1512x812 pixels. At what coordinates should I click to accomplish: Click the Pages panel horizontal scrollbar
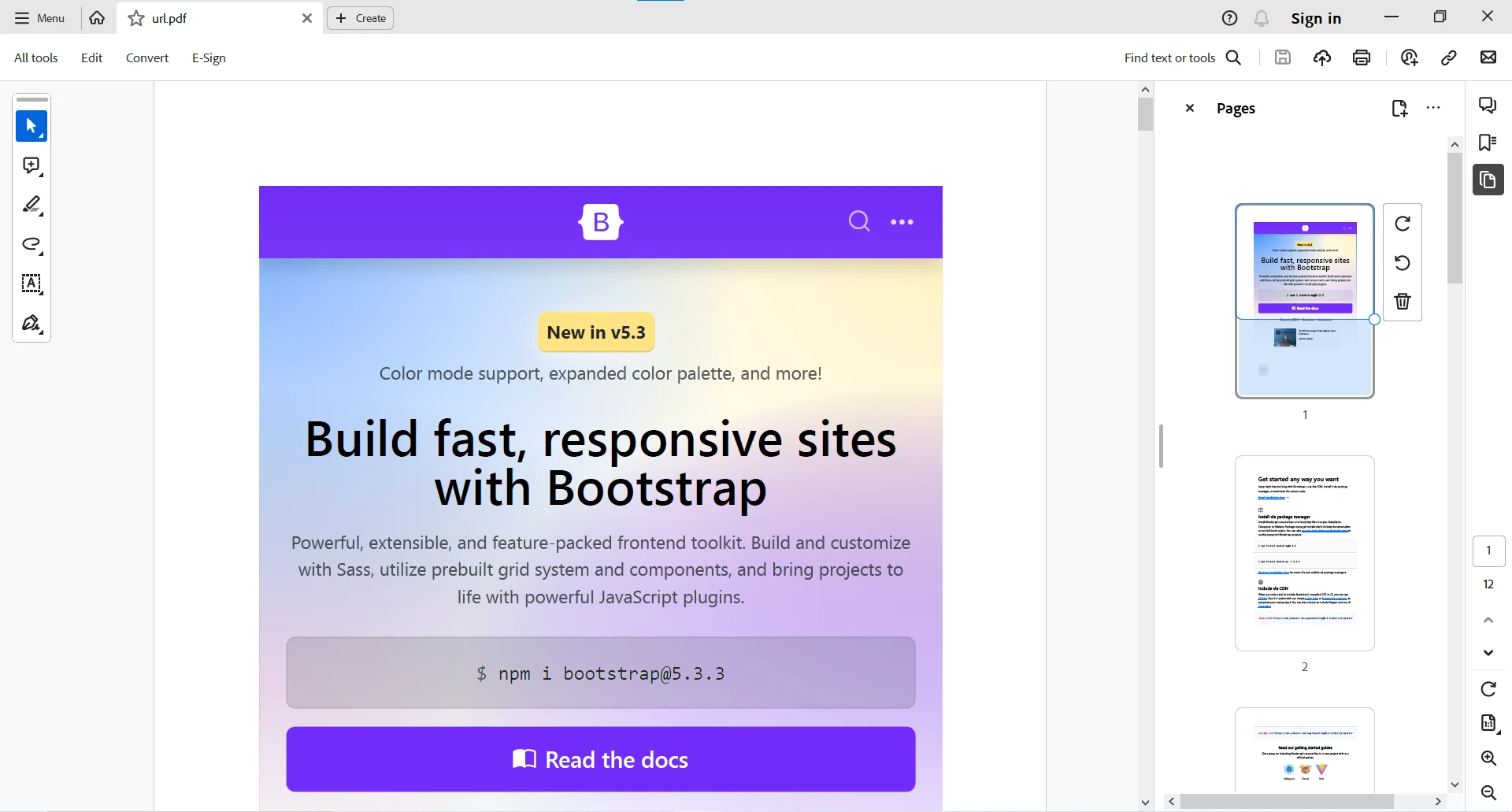tap(1287, 801)
